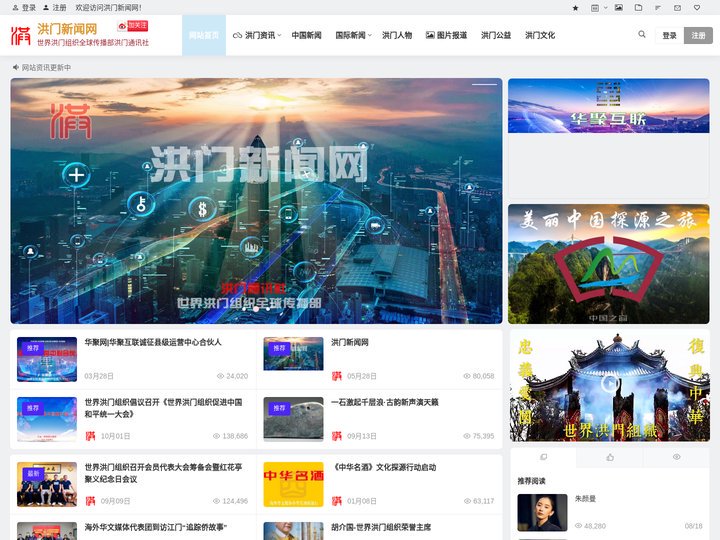Click author icon beside date 05月28日
The image size is (720, 540).
pyautogui.click(x=337, y=376)
